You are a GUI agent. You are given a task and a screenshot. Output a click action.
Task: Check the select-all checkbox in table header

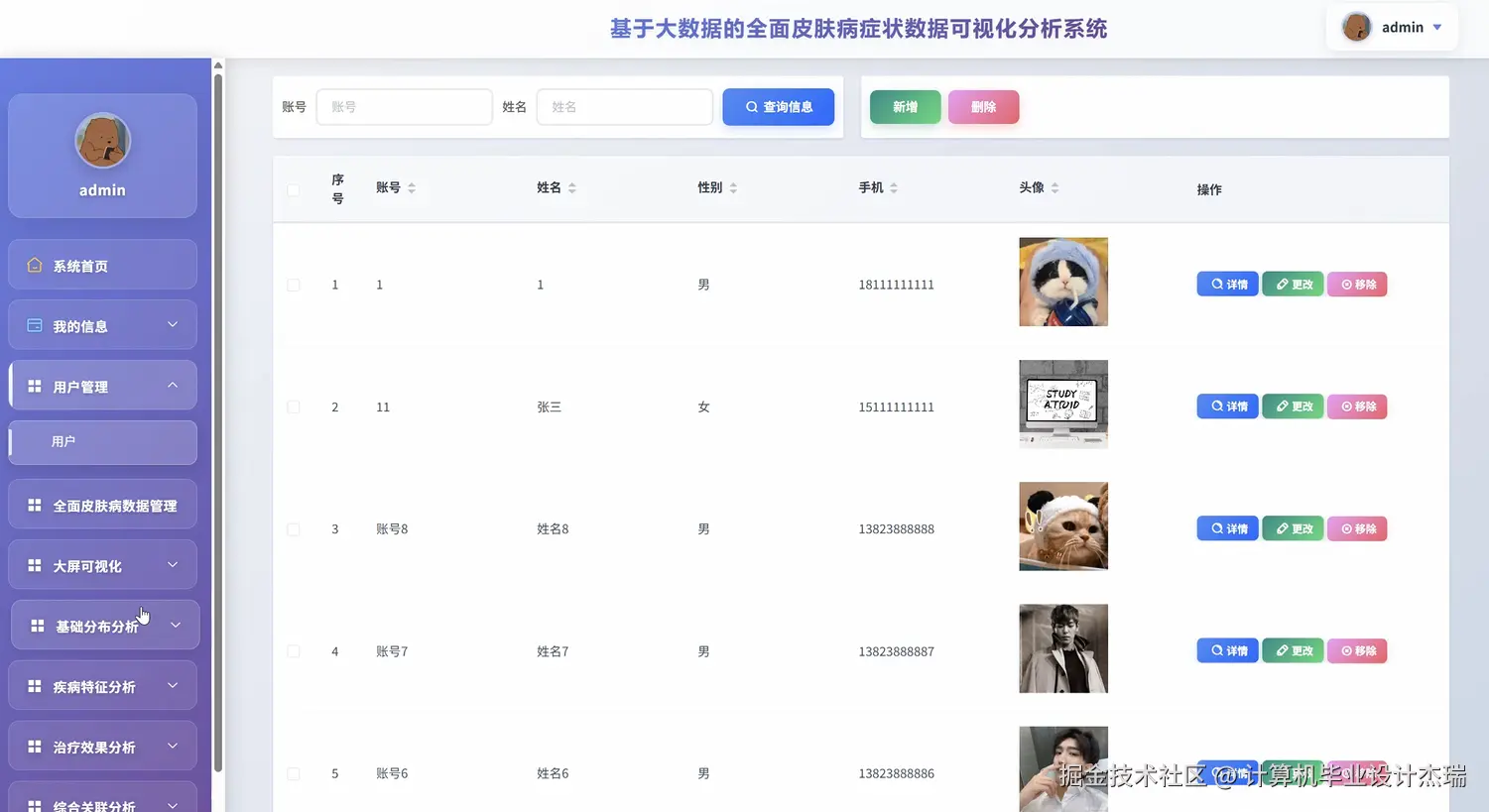tap(294, 188)
